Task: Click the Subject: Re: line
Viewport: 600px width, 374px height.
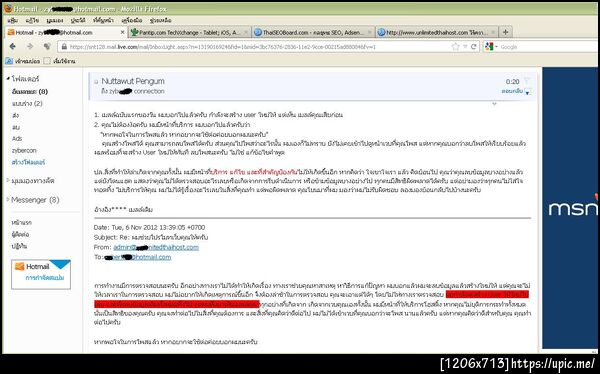Action: 151,237
